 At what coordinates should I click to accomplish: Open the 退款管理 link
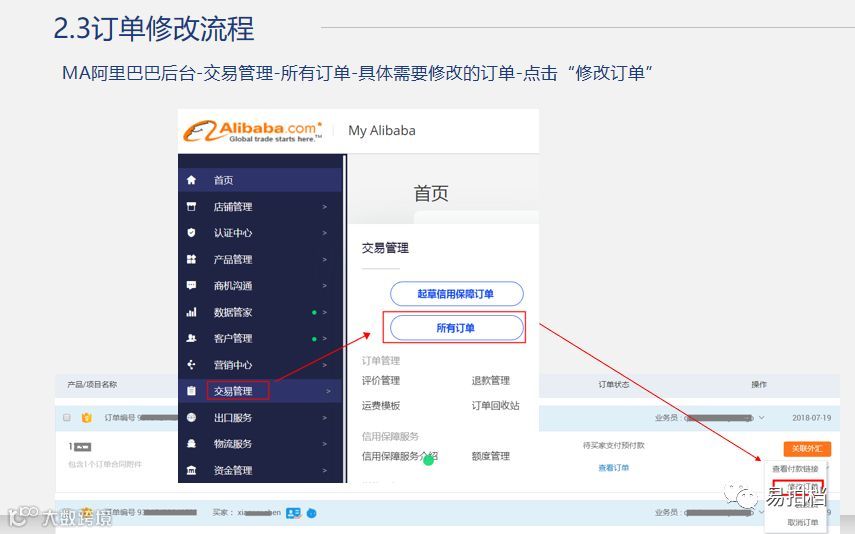pos(491,380)
